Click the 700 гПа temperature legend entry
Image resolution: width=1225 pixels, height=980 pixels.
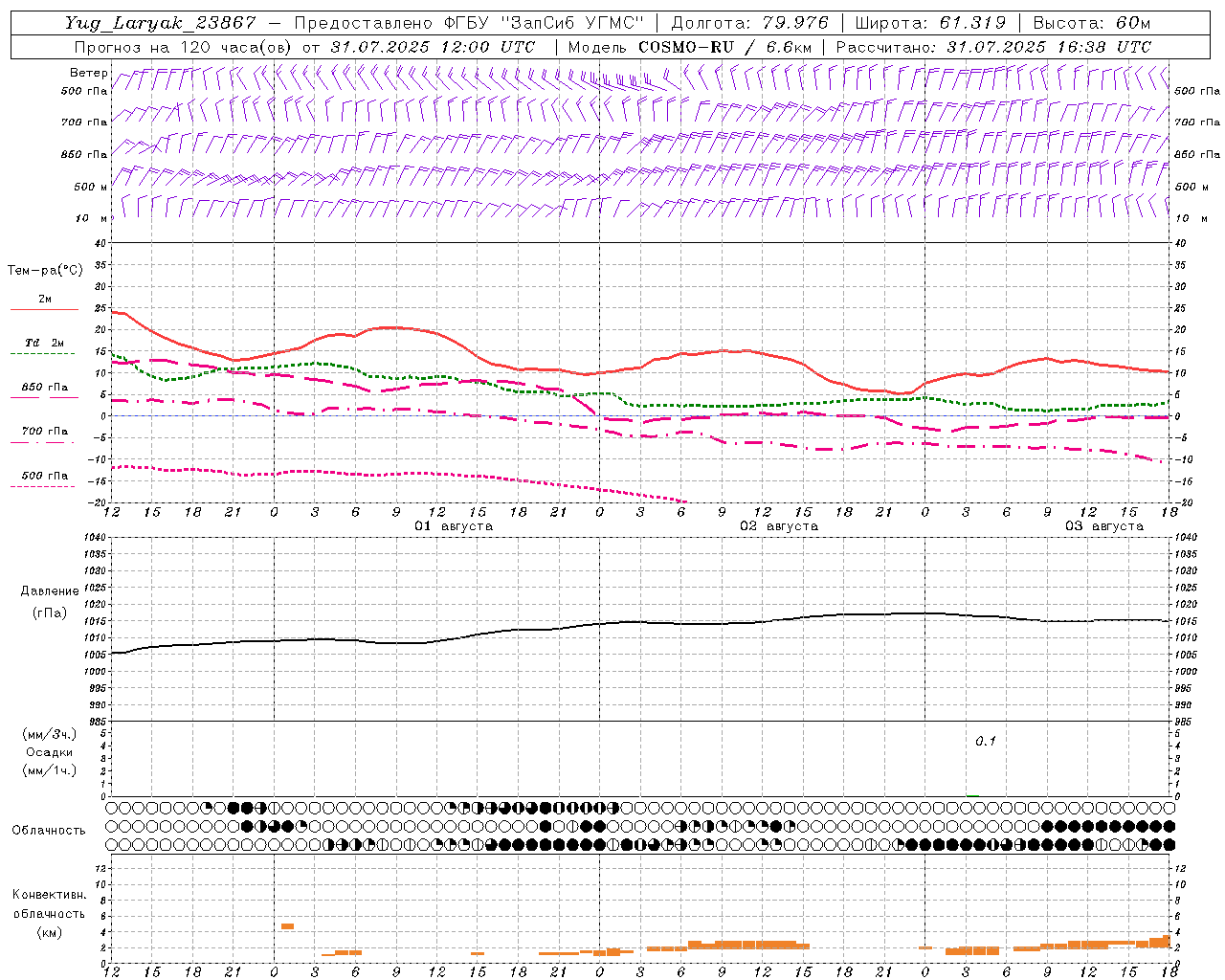click(x=45, y=432)
